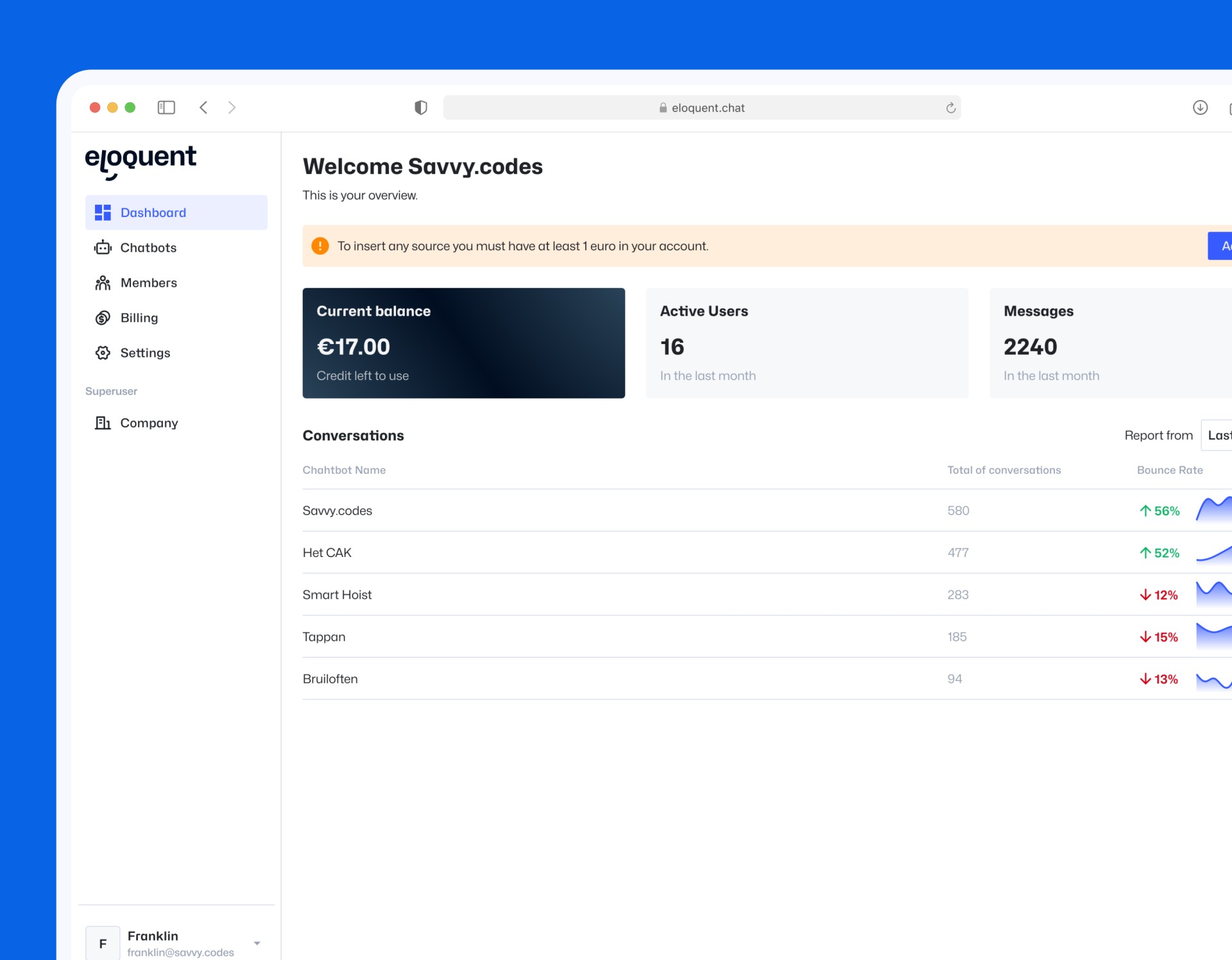The width and height of the screenshot is (1232, 960).
Task: Expand the Franklin account dropdown arrow
Action: click(257, 943)
